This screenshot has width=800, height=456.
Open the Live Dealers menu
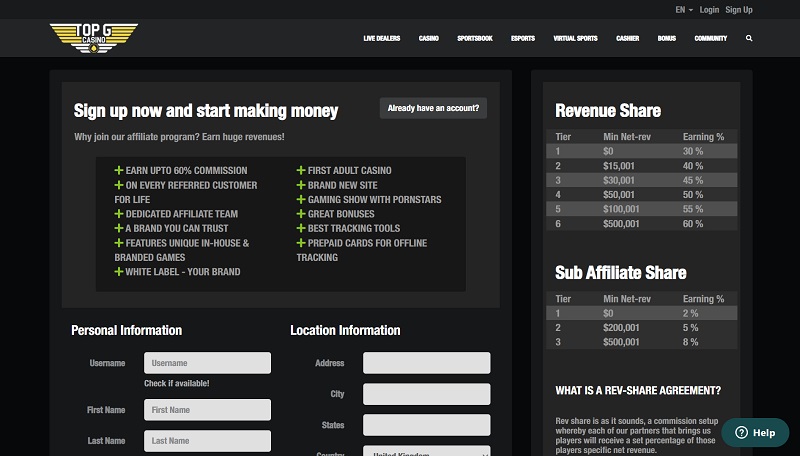pyautogui.click(x=382, y=38)
